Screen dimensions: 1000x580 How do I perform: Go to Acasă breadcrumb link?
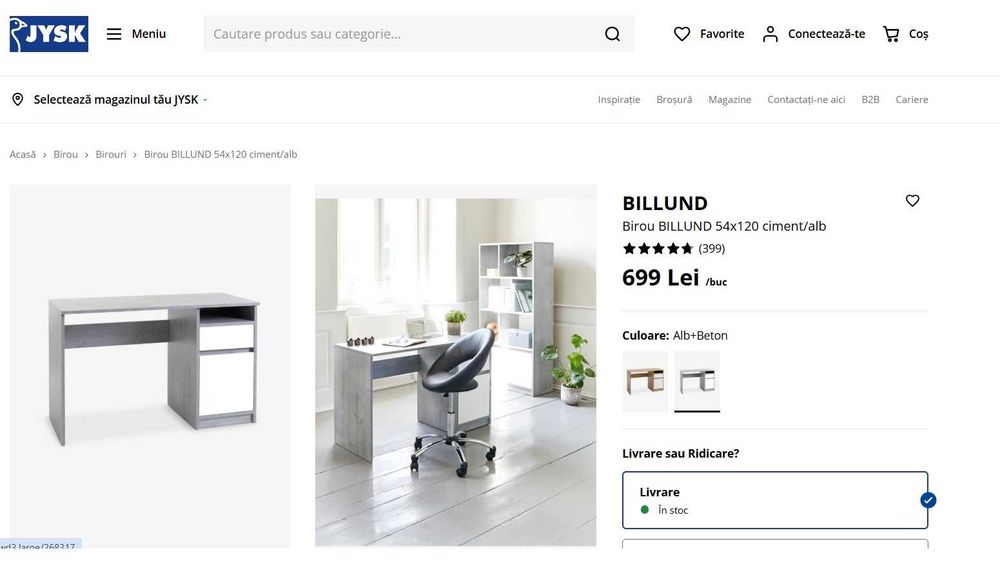(22, 154)
